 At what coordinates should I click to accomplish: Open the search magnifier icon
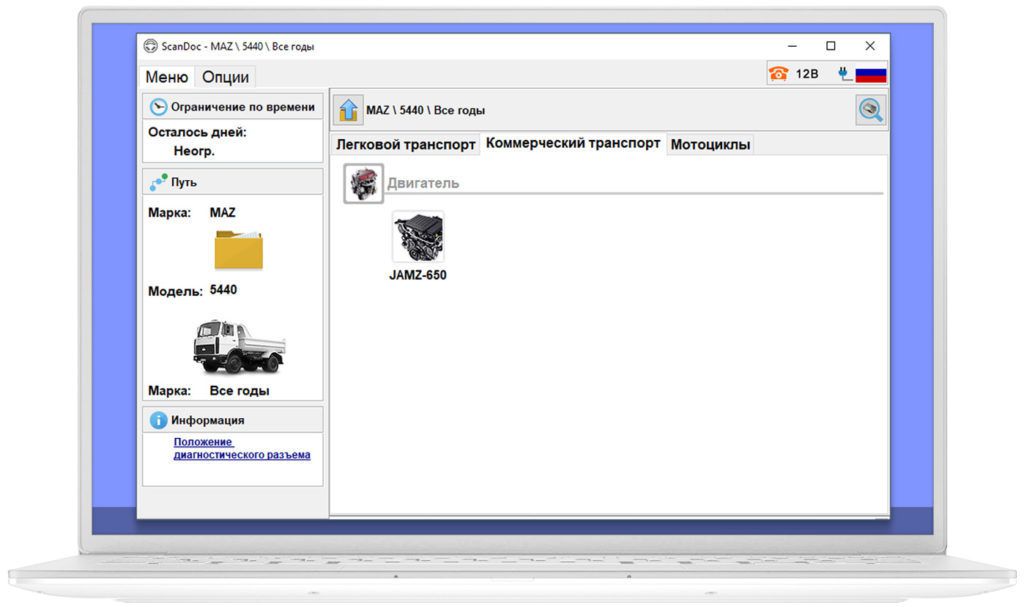pos(871,110)
